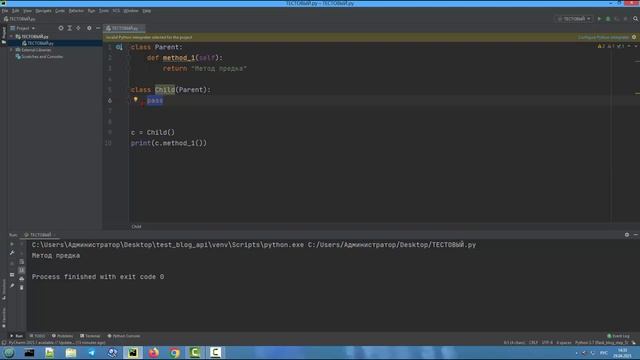Start debugging with the bug icon
640x360 pixels.
608,19
